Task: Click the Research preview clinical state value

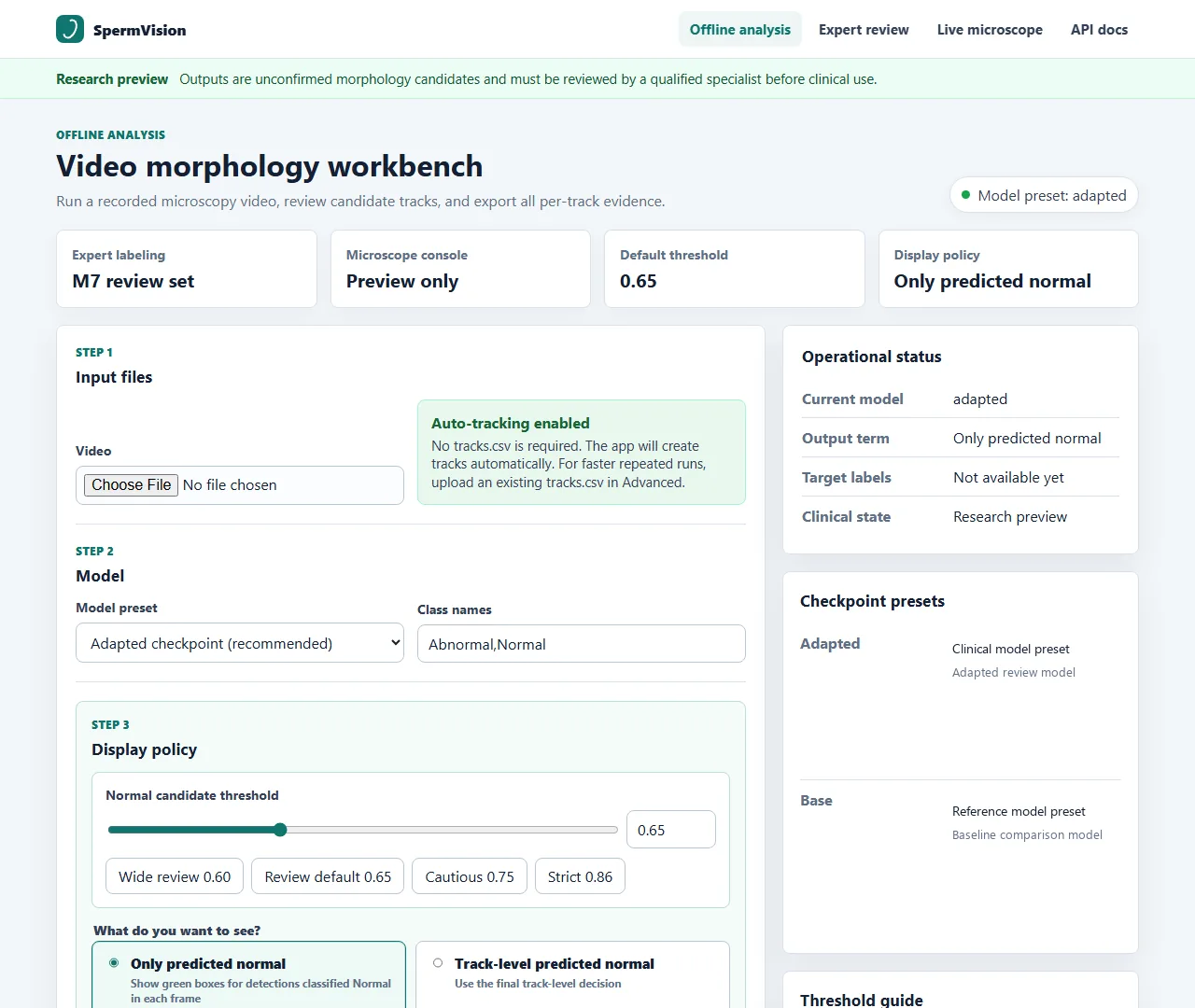Action: 1010,516
